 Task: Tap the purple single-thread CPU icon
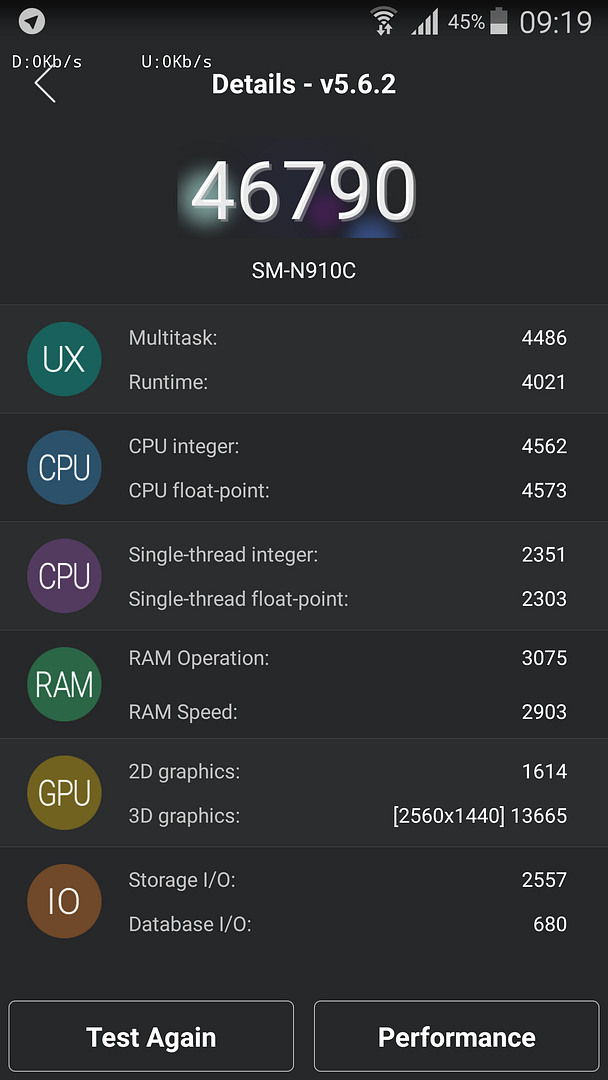coord(64,576)
